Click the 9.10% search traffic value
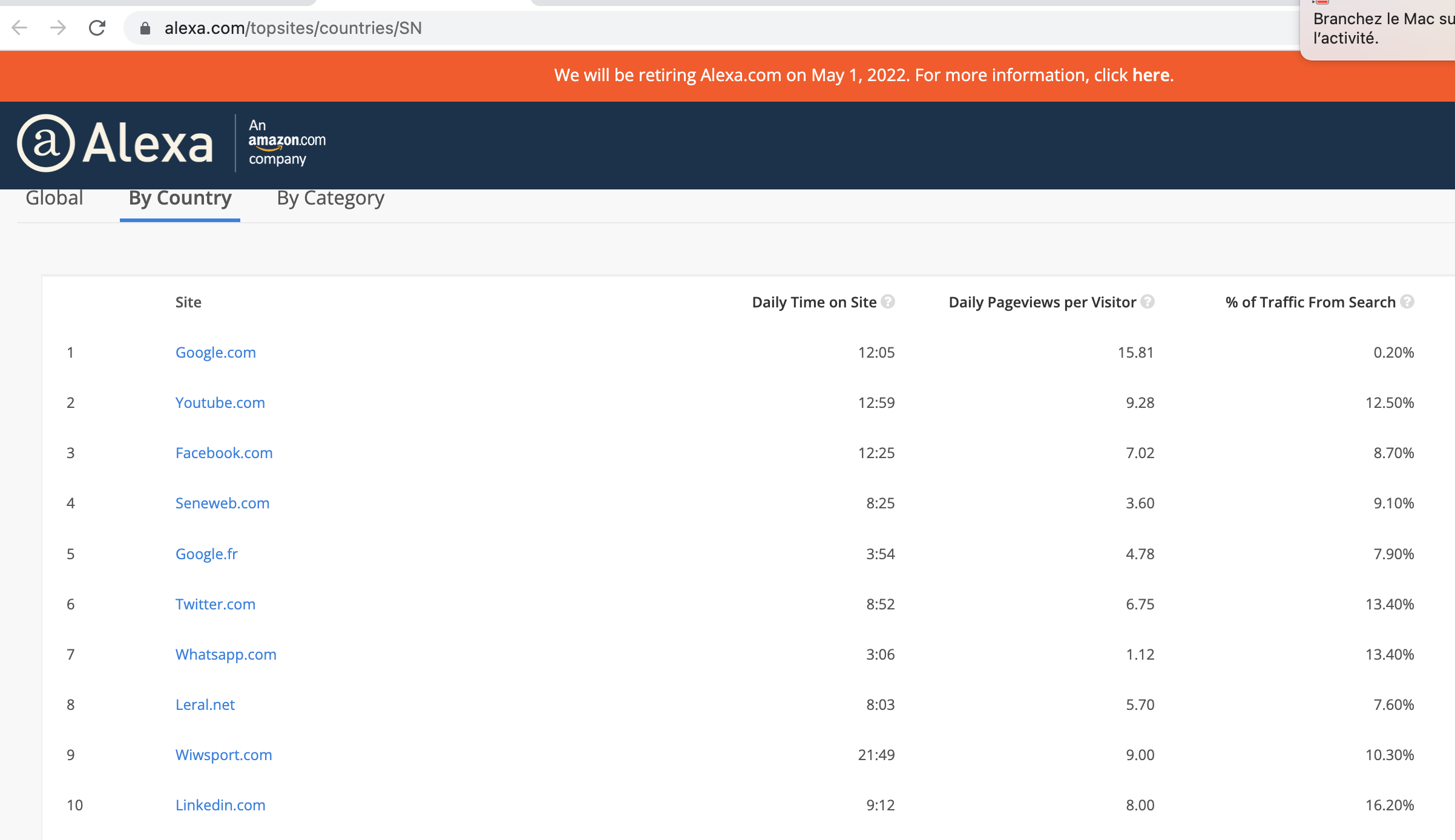1455x840 pixels. coord(1394,503)
